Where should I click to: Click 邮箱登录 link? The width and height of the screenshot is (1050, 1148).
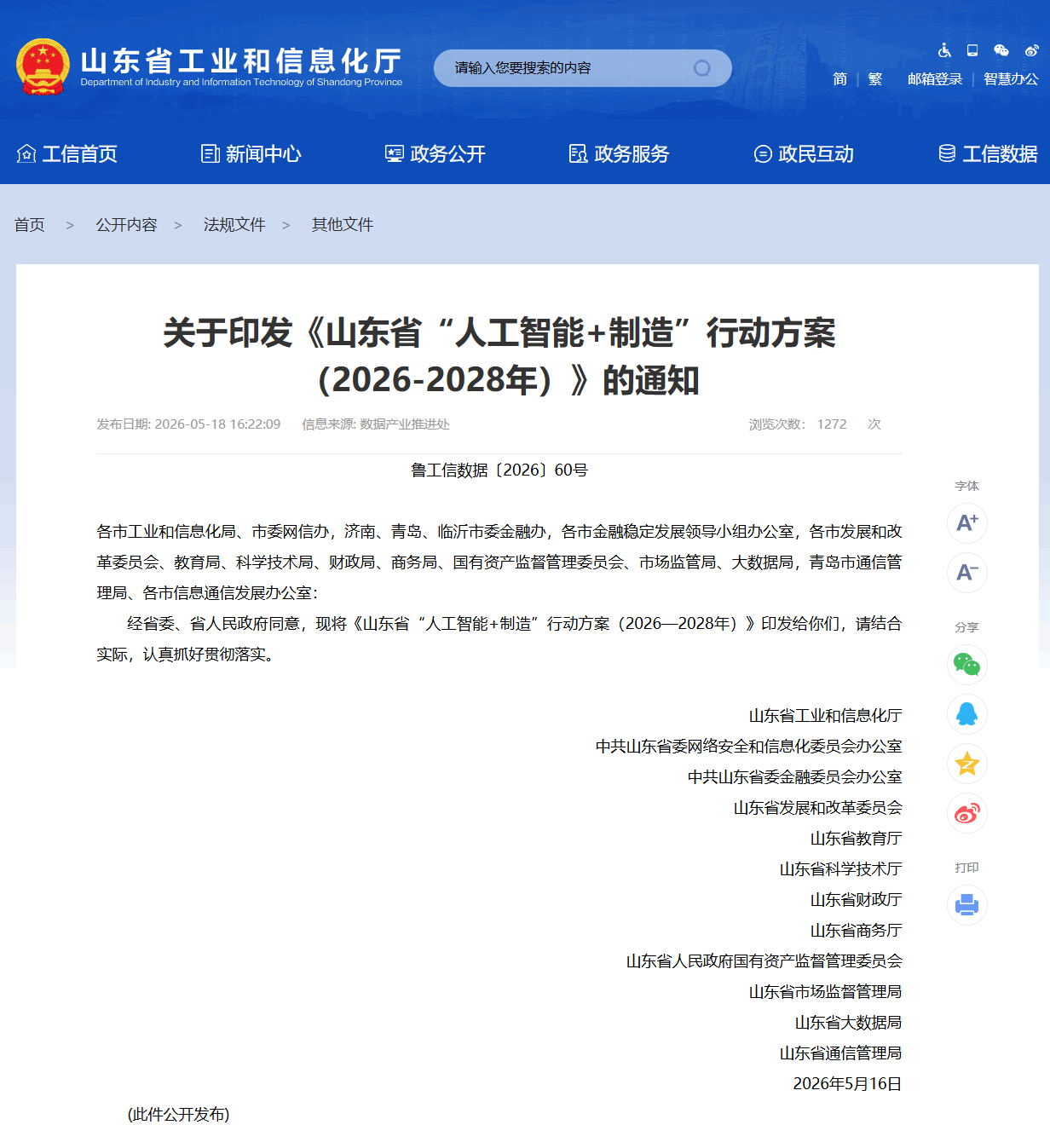coord(935,79)
